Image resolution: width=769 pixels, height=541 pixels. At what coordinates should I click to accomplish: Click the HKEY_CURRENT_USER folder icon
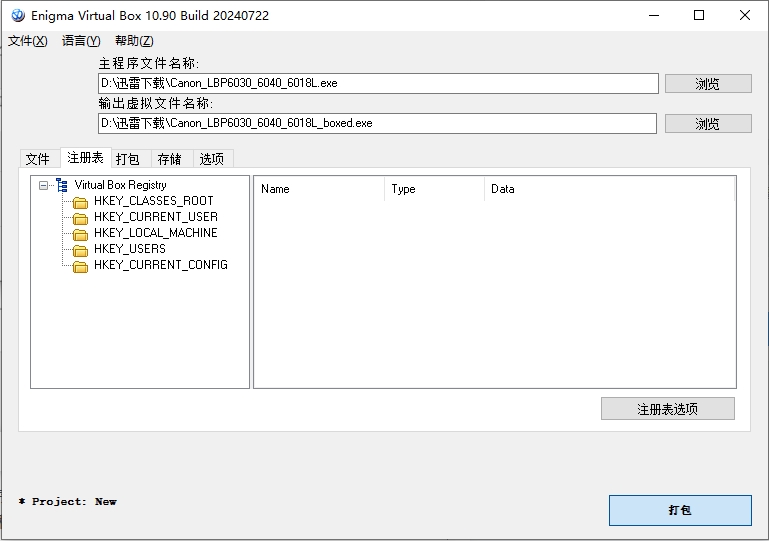[x=81, y=218]
